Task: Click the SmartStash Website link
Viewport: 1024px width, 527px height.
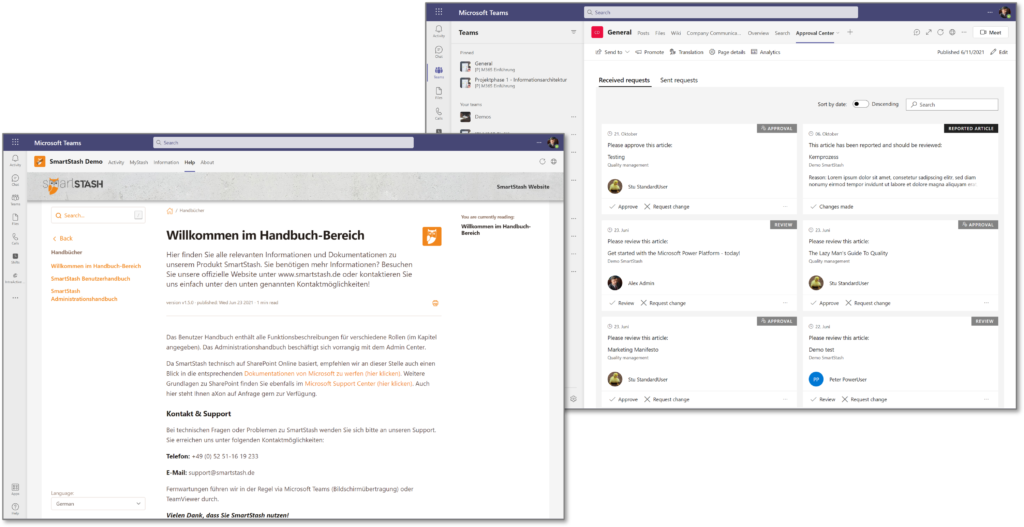Action: coord(522,187)
